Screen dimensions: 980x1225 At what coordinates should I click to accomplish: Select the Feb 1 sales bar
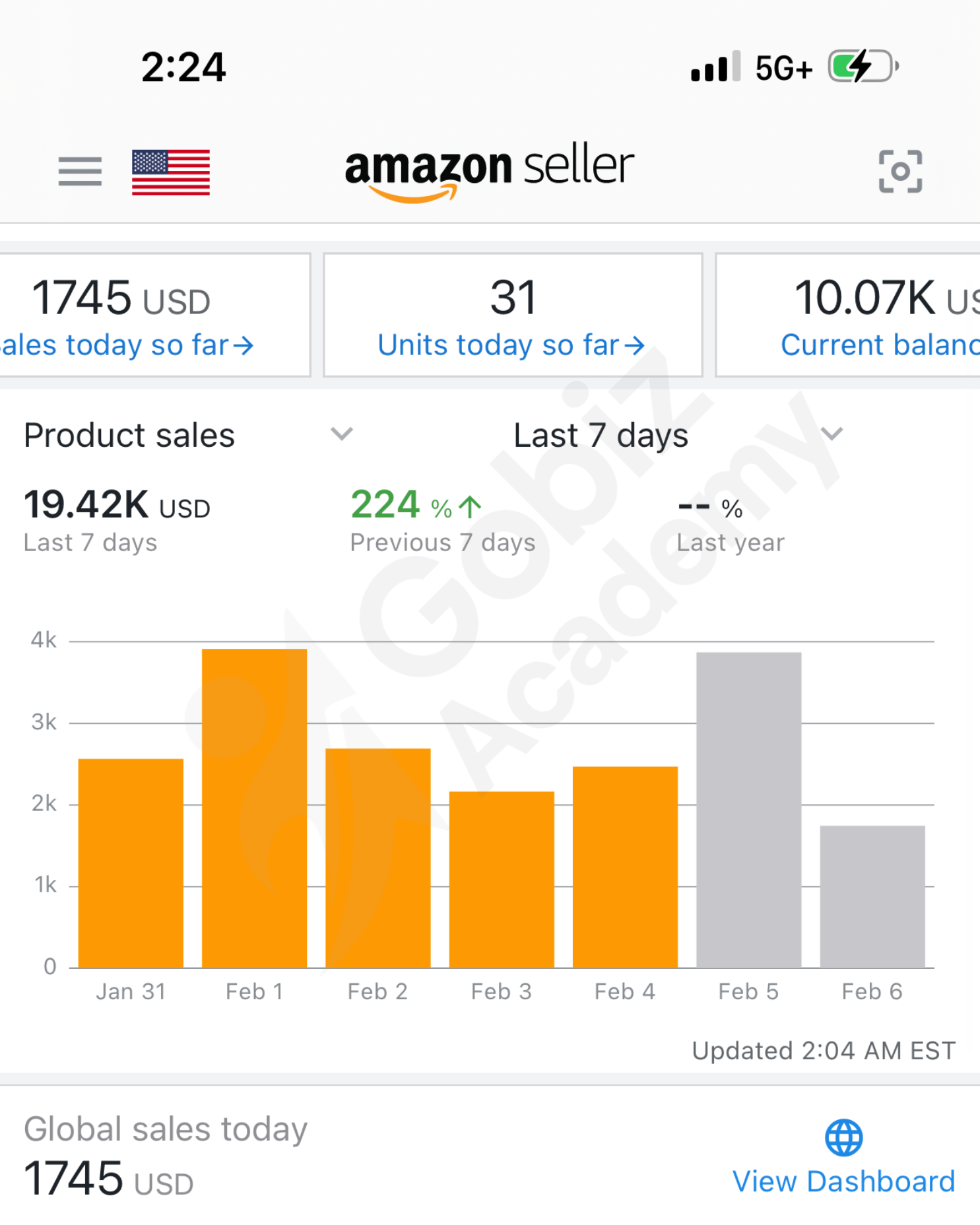254,809
